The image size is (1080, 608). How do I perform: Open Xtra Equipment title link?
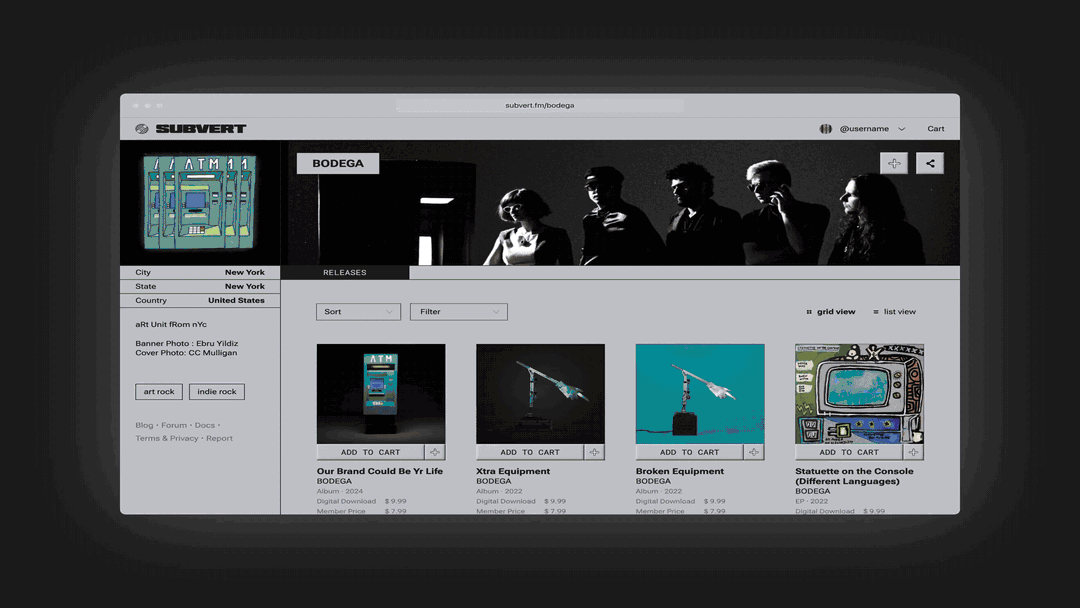(513, 472)
